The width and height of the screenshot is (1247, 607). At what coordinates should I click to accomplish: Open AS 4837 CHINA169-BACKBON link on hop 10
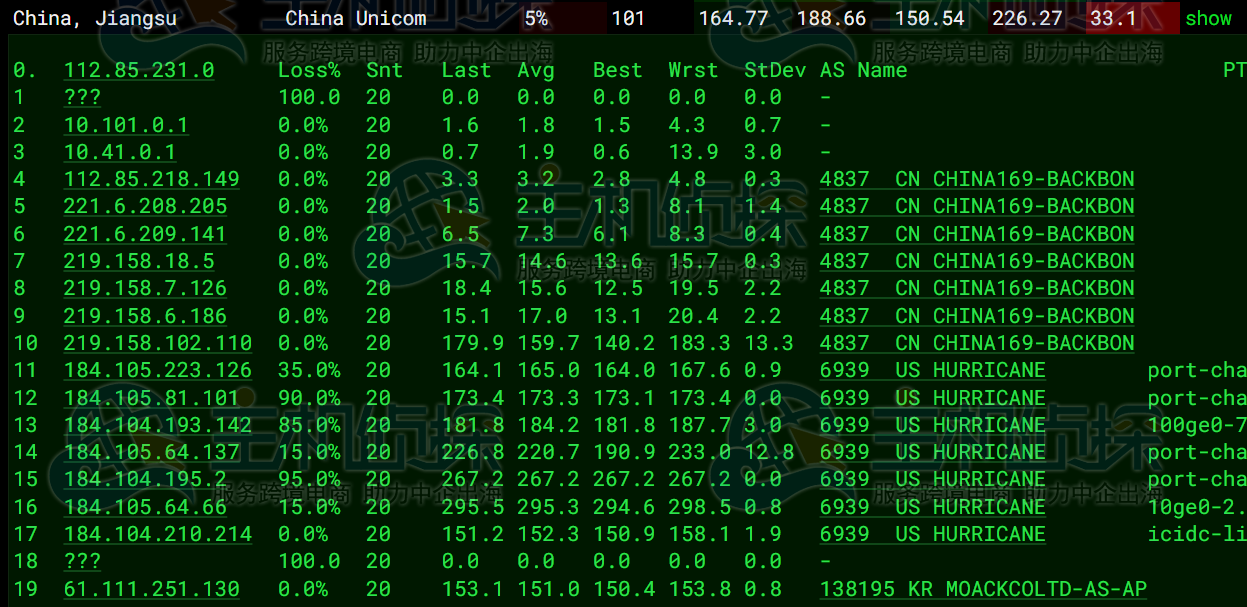[977, 343]
